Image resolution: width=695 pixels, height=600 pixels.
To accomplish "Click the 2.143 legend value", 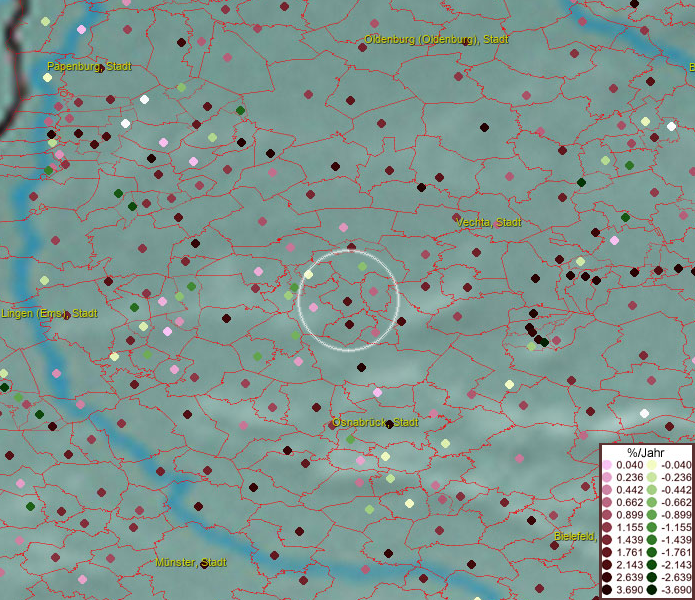I will pyautogui.click(x=629, y=565).
